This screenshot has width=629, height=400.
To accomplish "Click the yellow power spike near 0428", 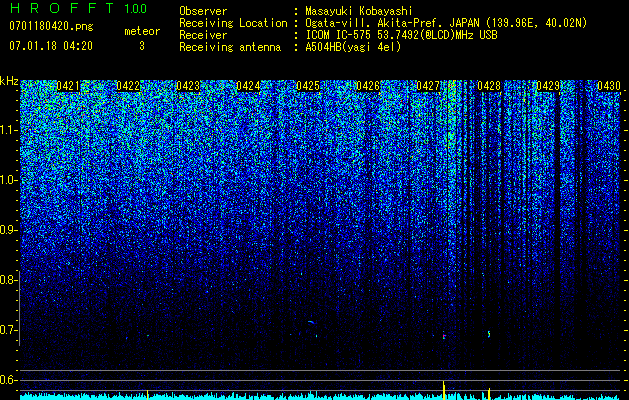I will 489,394.
